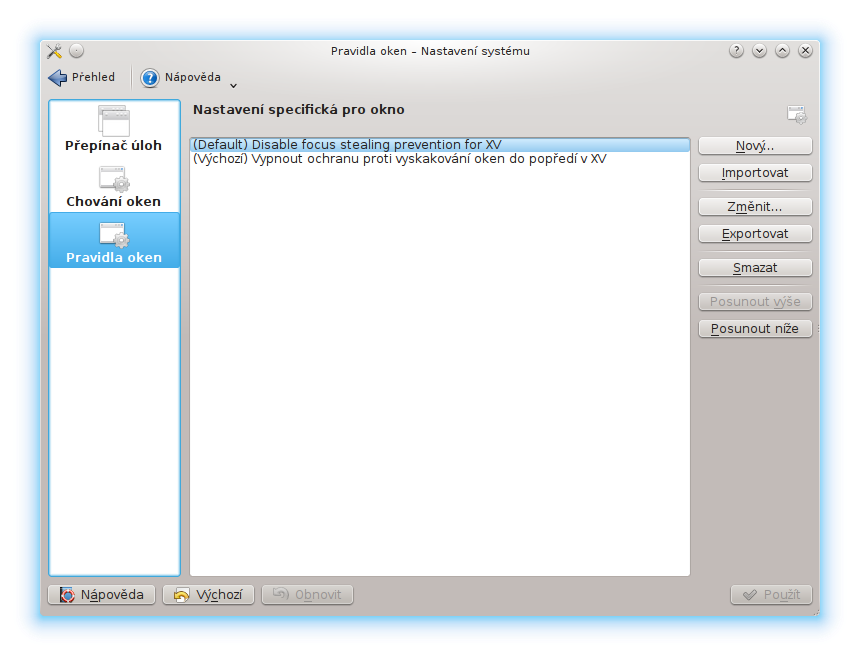The width and height of the screenshot is (860, 656).
Task: Click the tools icon in the title bar
Action: tap(54, 51)
